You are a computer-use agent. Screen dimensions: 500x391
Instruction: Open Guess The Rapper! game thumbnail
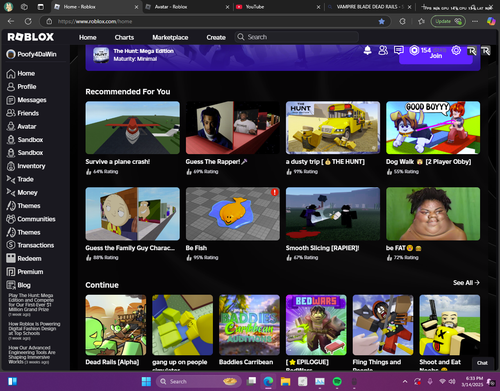pos(233,128)
